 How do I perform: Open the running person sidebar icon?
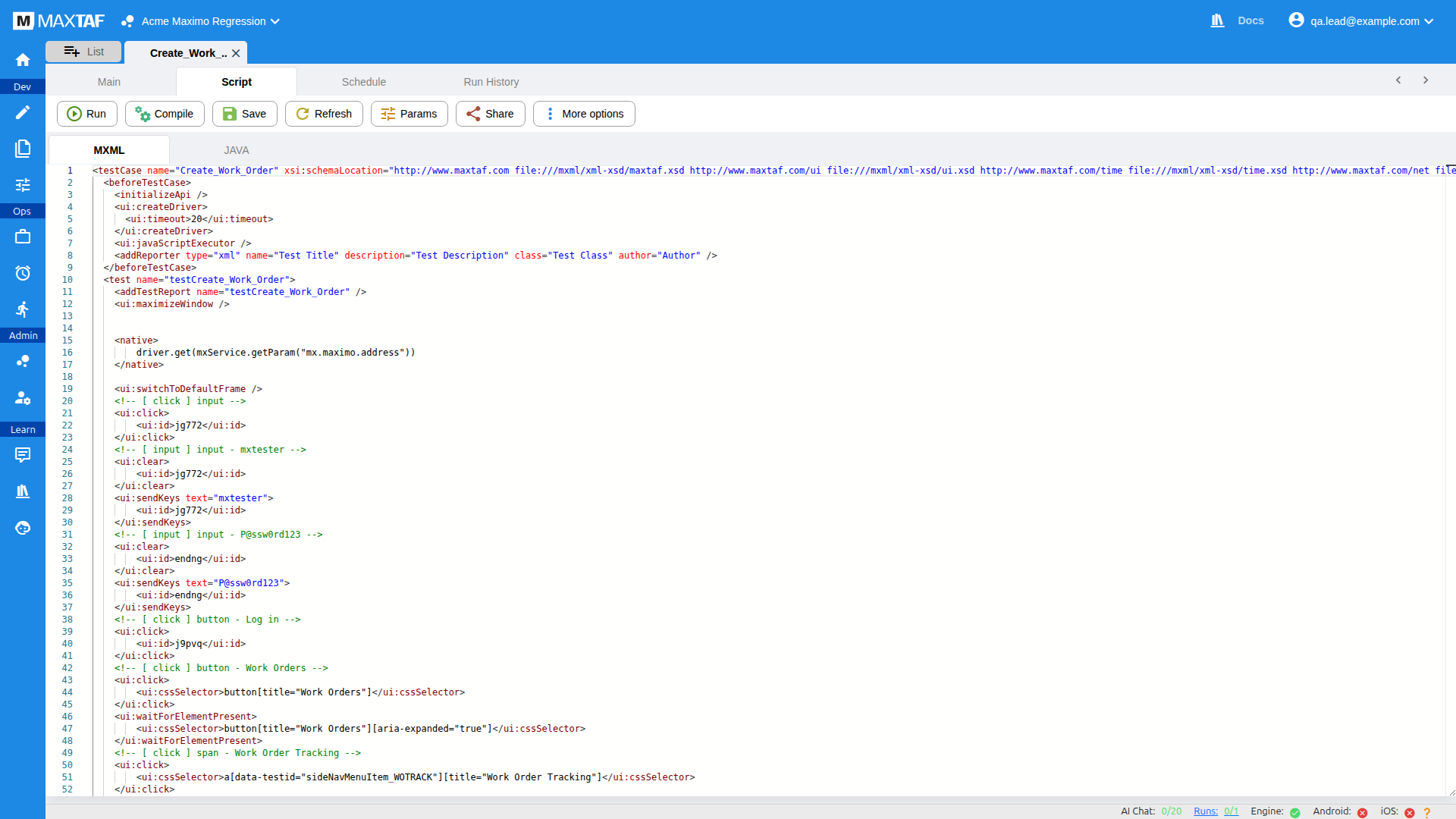pyautogui.click(x=23, y=309)
